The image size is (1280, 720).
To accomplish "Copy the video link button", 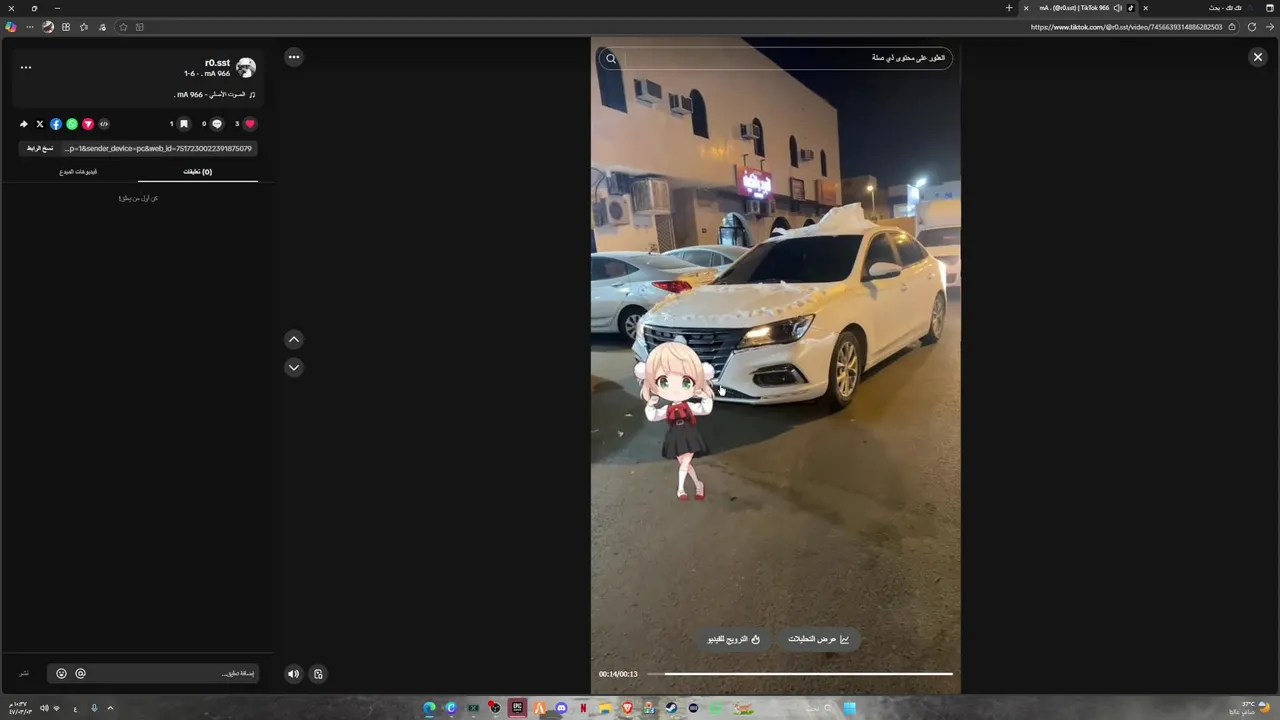I will (40, 148).
